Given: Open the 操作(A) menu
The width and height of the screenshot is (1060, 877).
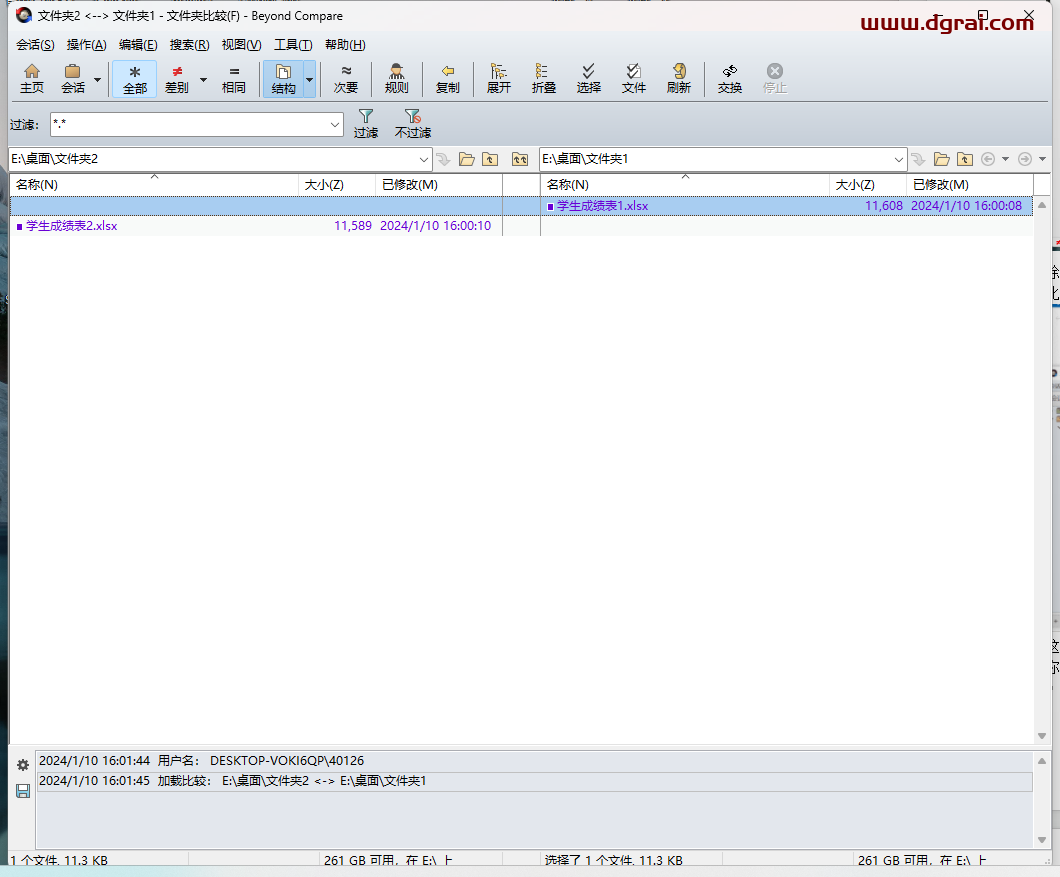Looking at the screenshot, I should click(87, 45).
